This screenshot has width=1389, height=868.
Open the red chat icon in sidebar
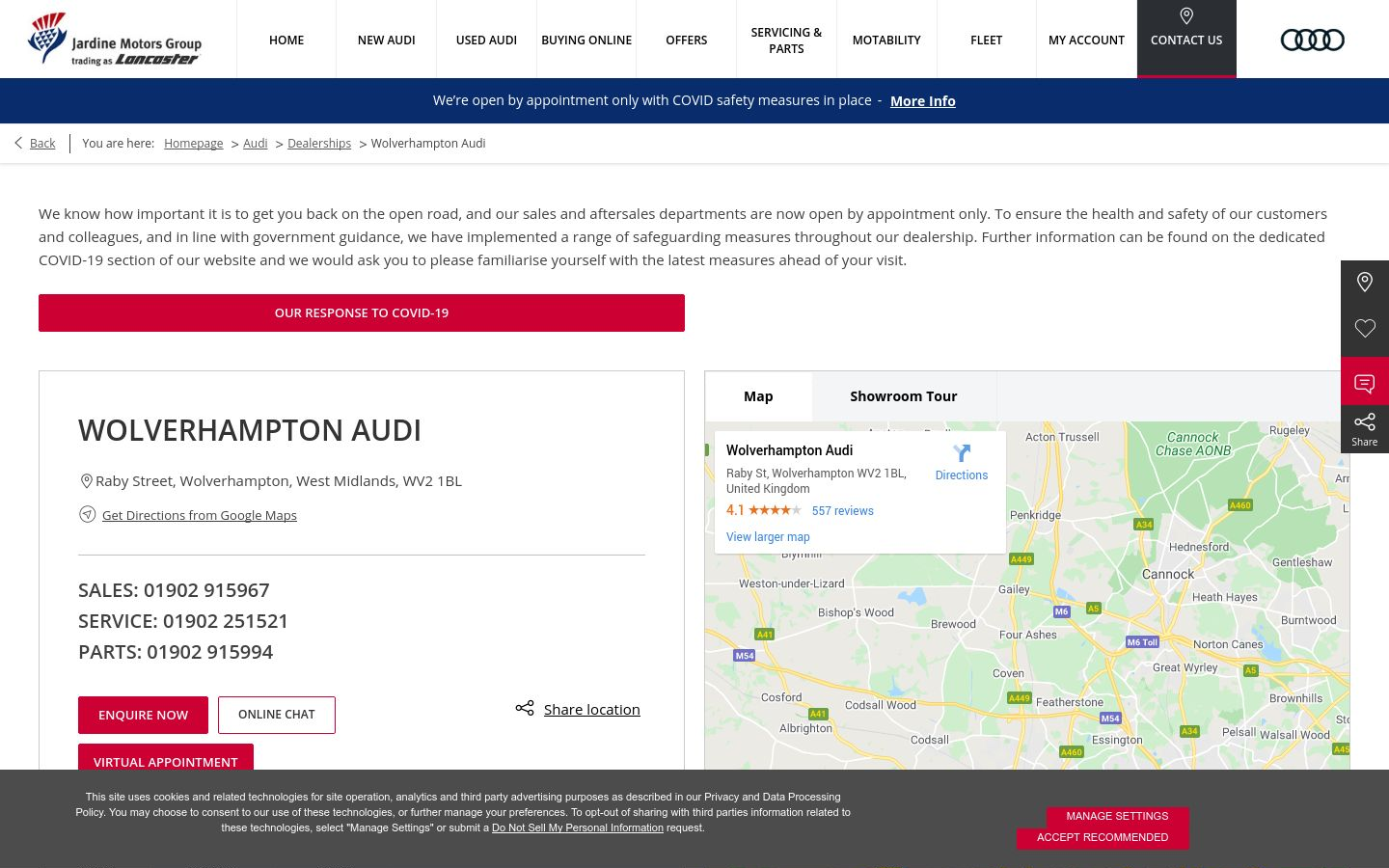[1365, 382]
